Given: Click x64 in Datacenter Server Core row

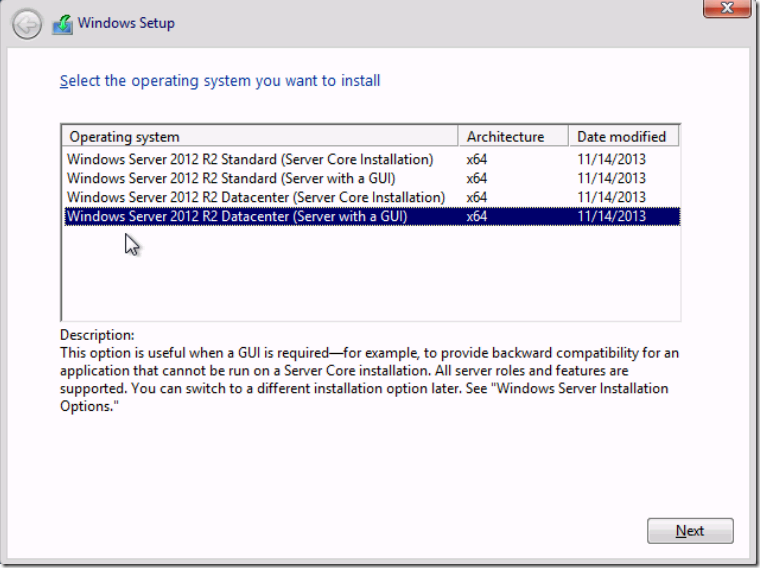Looking at the screenshot, I should pyautogui.click(x=476, y=197).
